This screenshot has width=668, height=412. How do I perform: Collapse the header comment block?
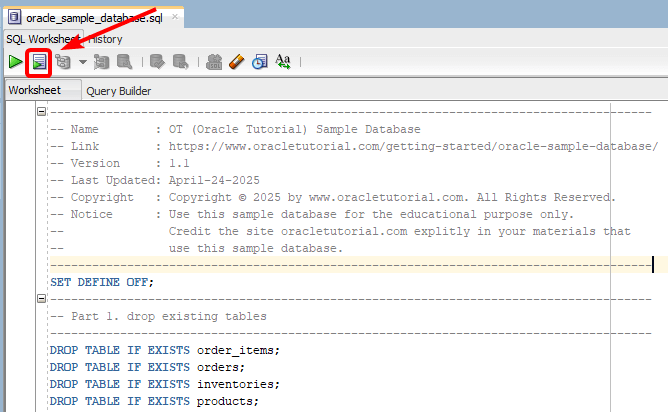pyautogui.click(x=41, y=112)
